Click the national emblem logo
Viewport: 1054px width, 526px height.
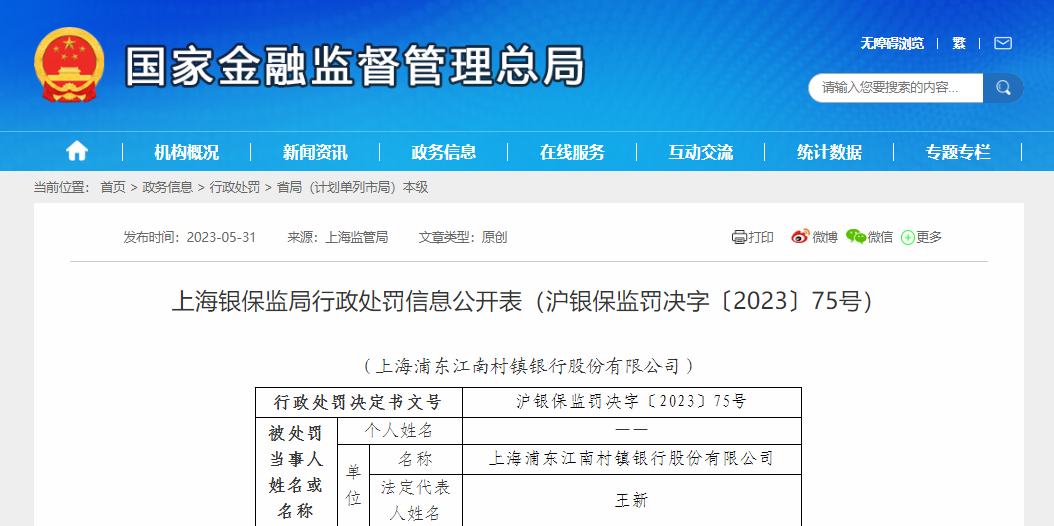(x=69, y=64)
